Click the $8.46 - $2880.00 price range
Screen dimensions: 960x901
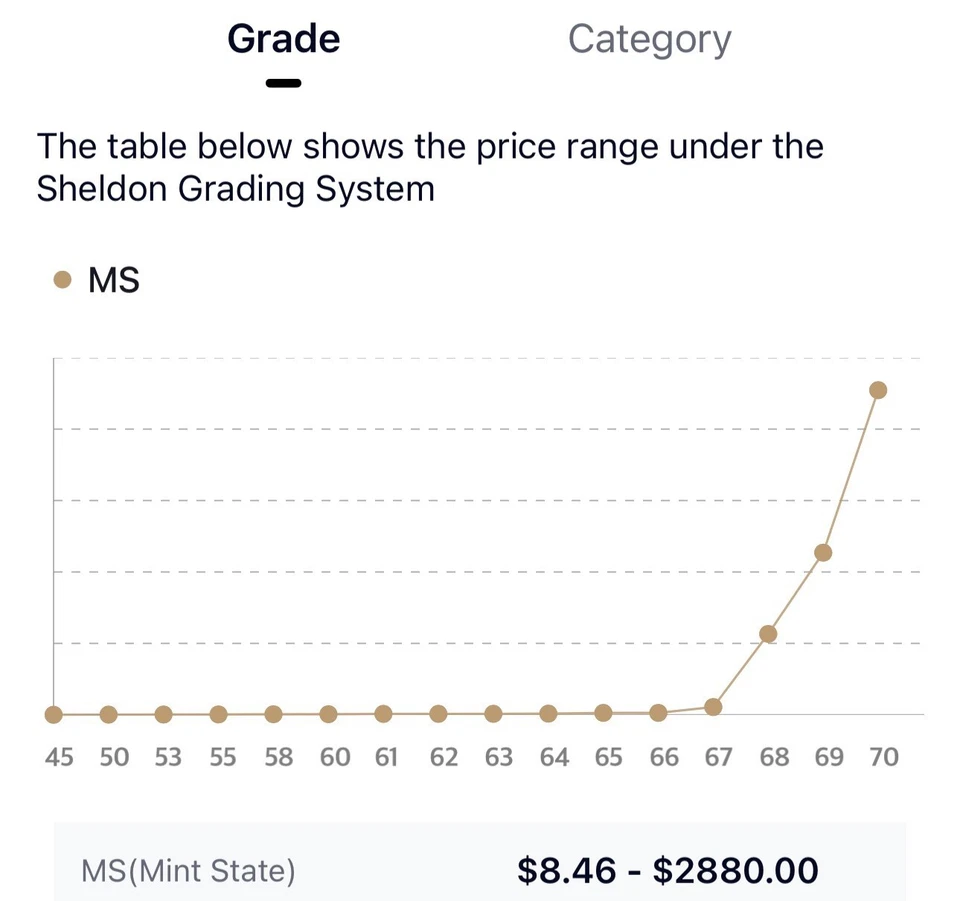[x=667, y=871]
